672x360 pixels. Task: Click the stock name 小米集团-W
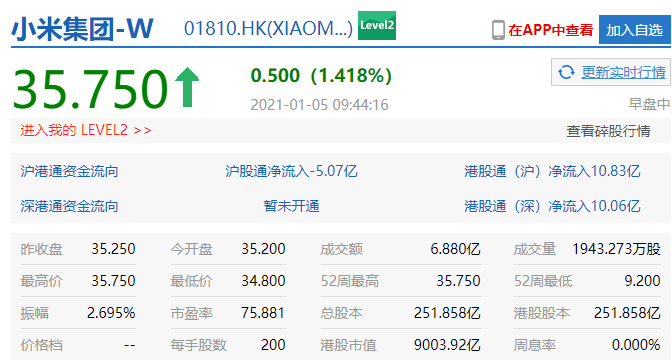(x=82, y=29)
